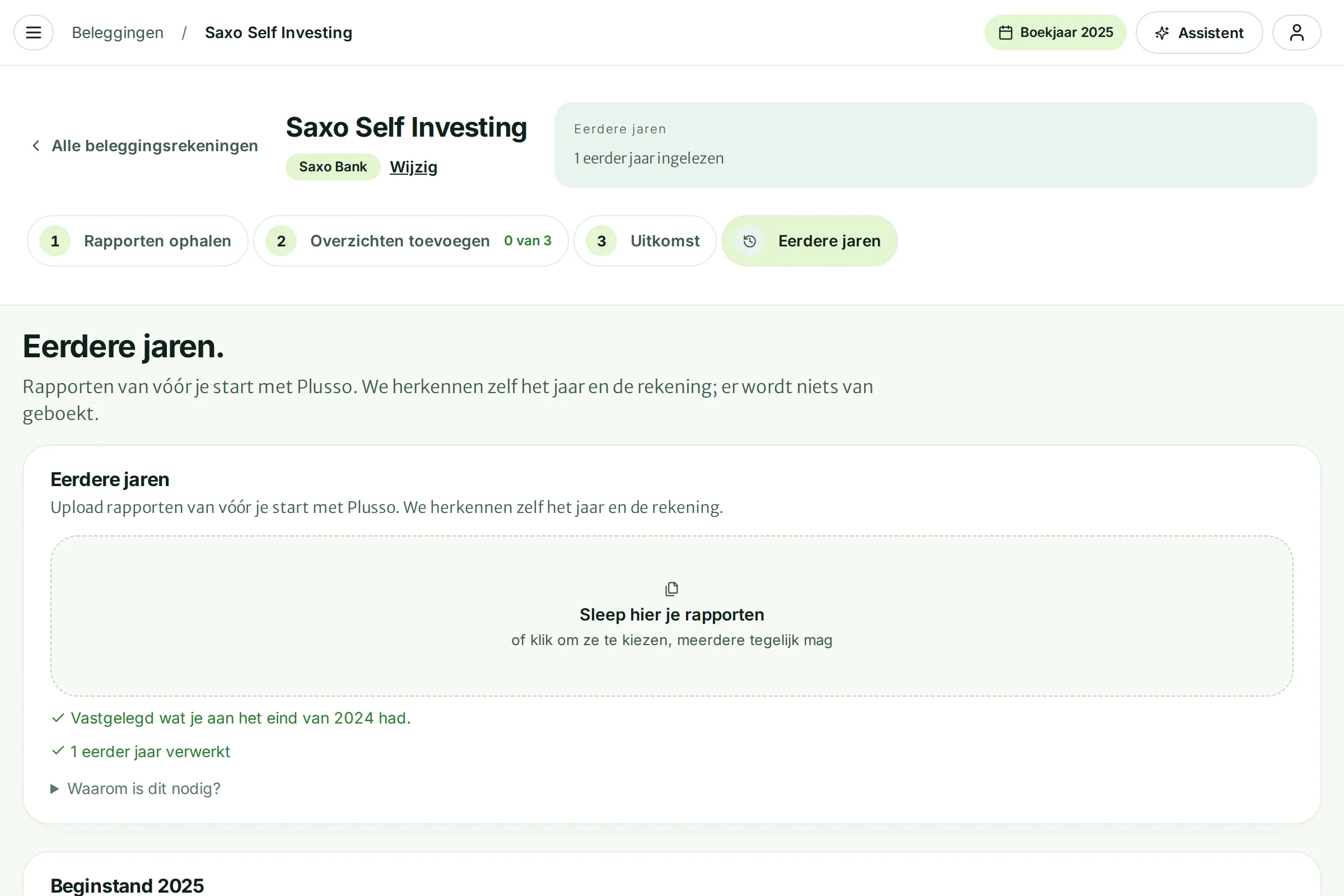Click the calendar icon in Boekjaar 2025
The height and width of the screenshot is (896, 1344).
[x=1005, y=32]
